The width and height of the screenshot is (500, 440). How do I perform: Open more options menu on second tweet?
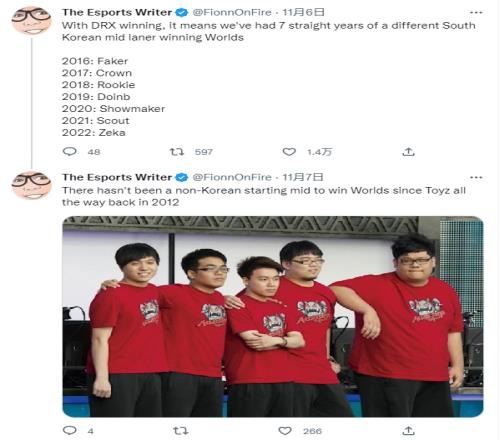pos(476,177)
